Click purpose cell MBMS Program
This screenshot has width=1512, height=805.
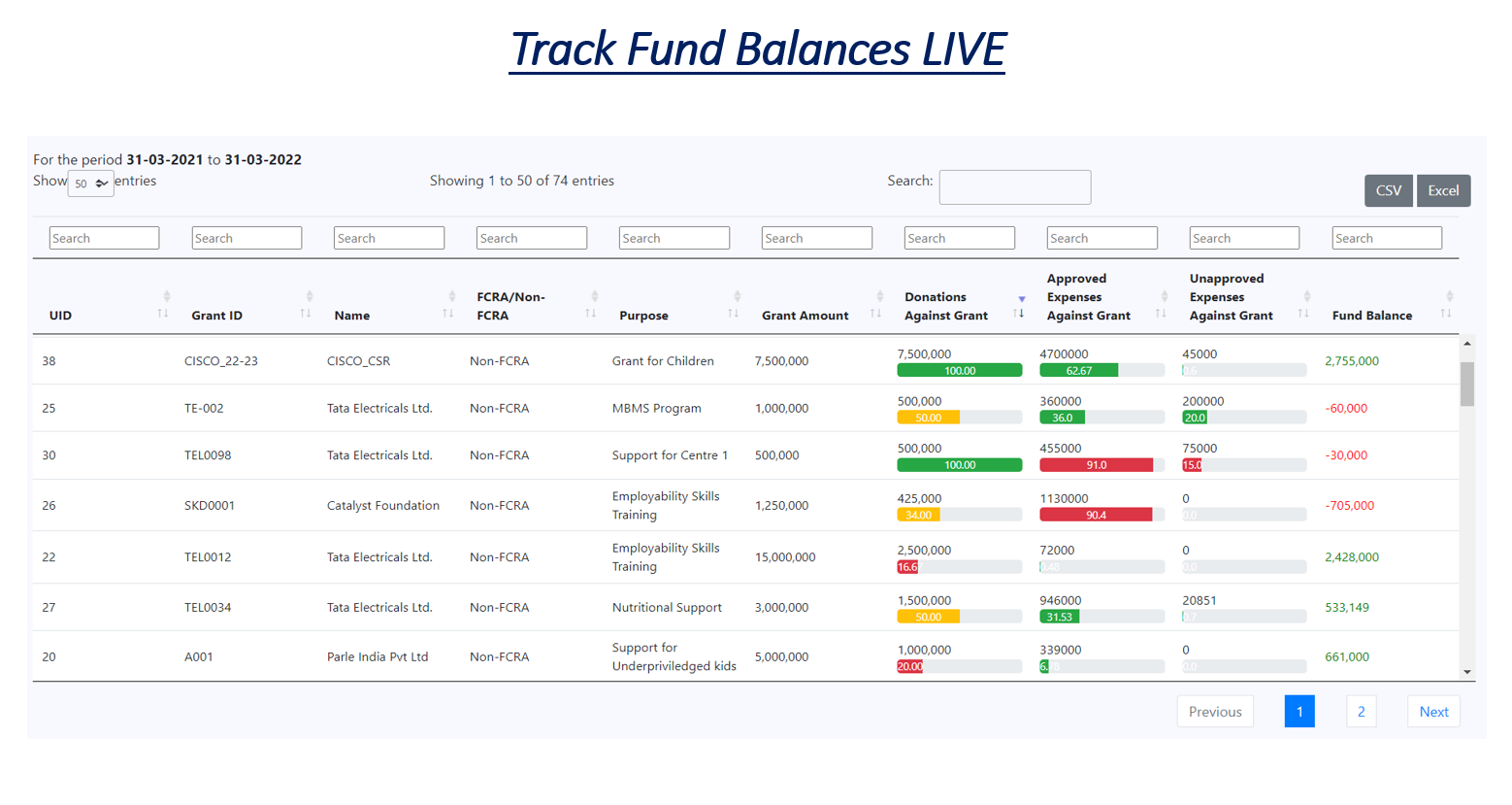(x=657, y=408)
